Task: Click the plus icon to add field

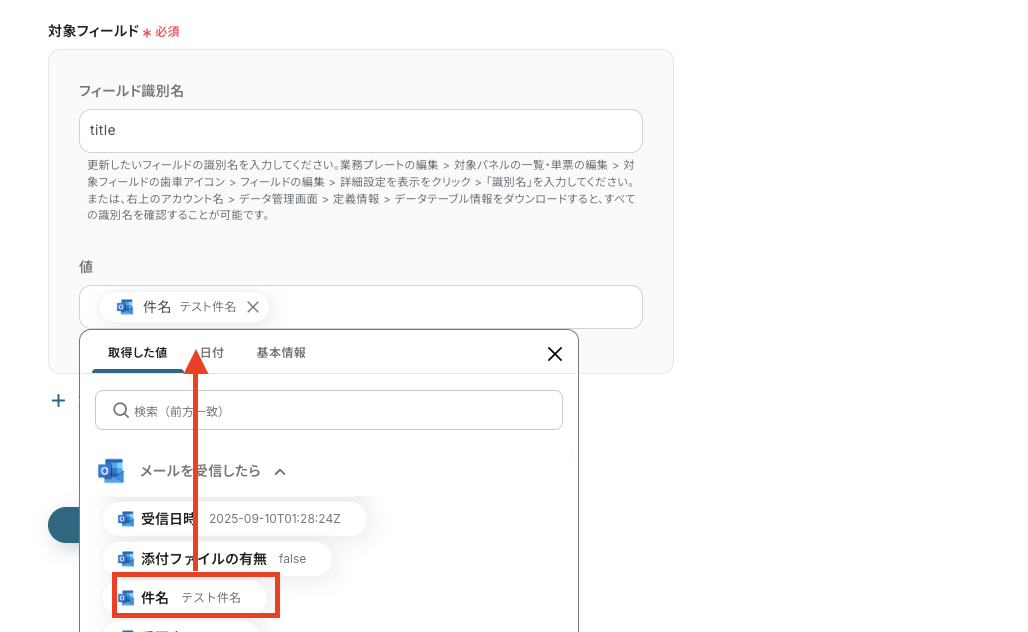Action: pos(58,401)
